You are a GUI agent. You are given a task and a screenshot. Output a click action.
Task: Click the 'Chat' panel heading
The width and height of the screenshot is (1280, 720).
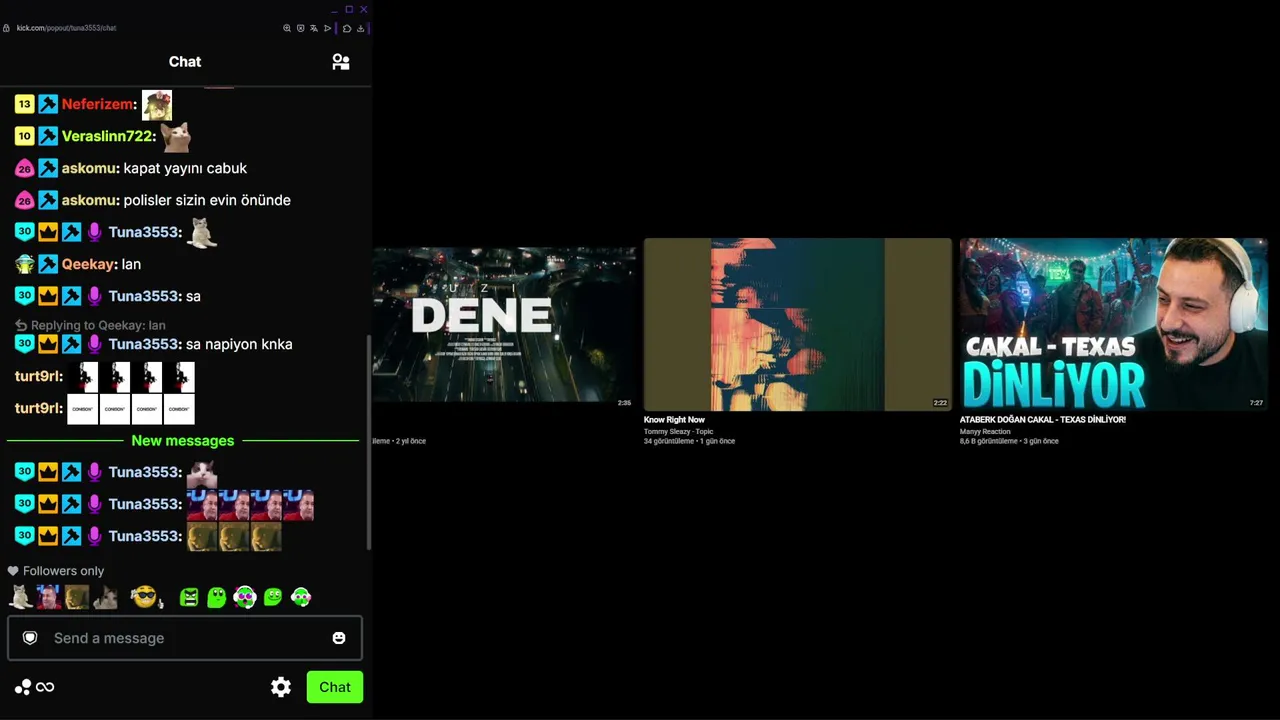(x=185, y=62)
